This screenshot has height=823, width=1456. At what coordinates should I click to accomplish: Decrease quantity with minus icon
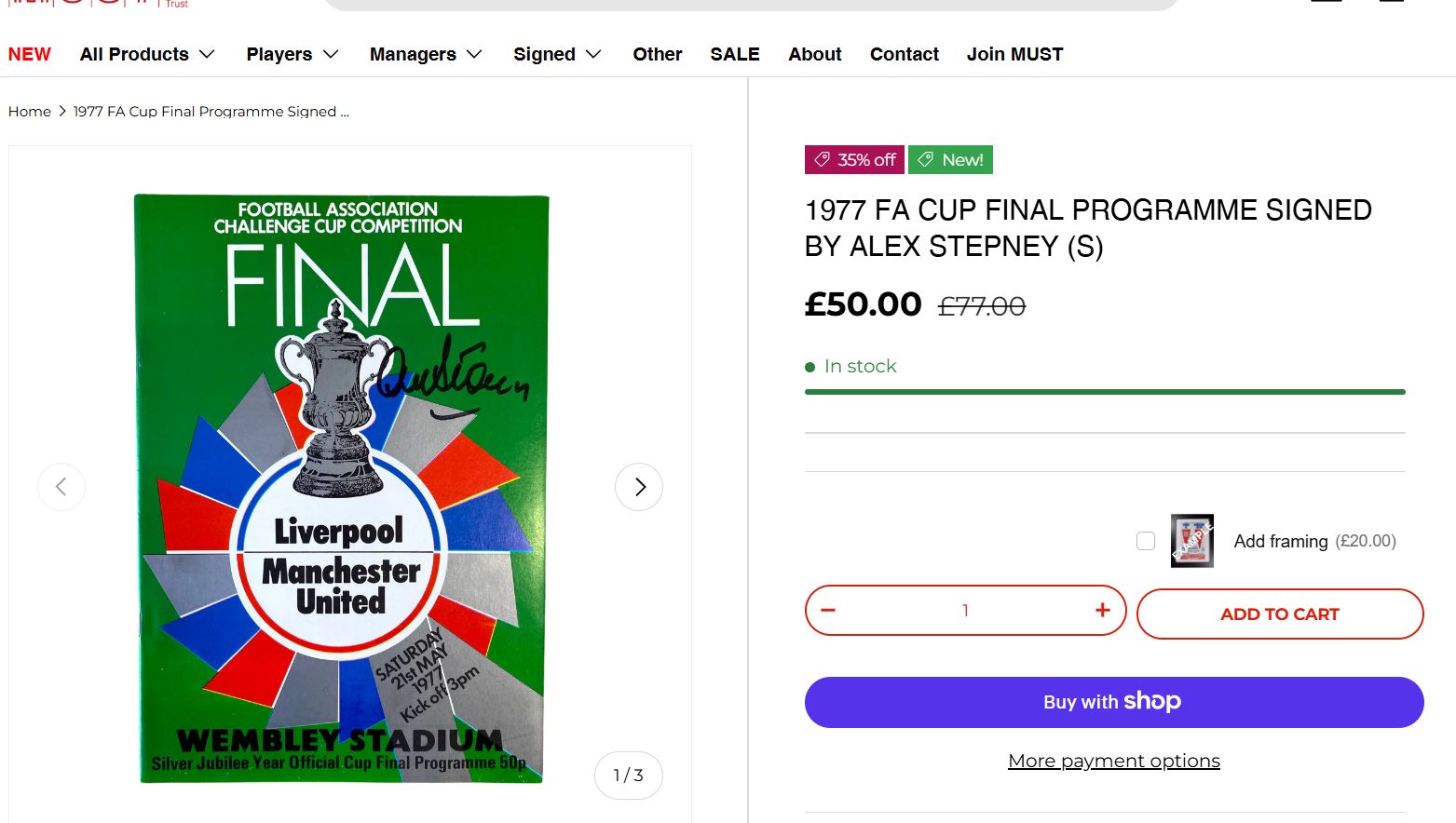[x=828, y=611]
